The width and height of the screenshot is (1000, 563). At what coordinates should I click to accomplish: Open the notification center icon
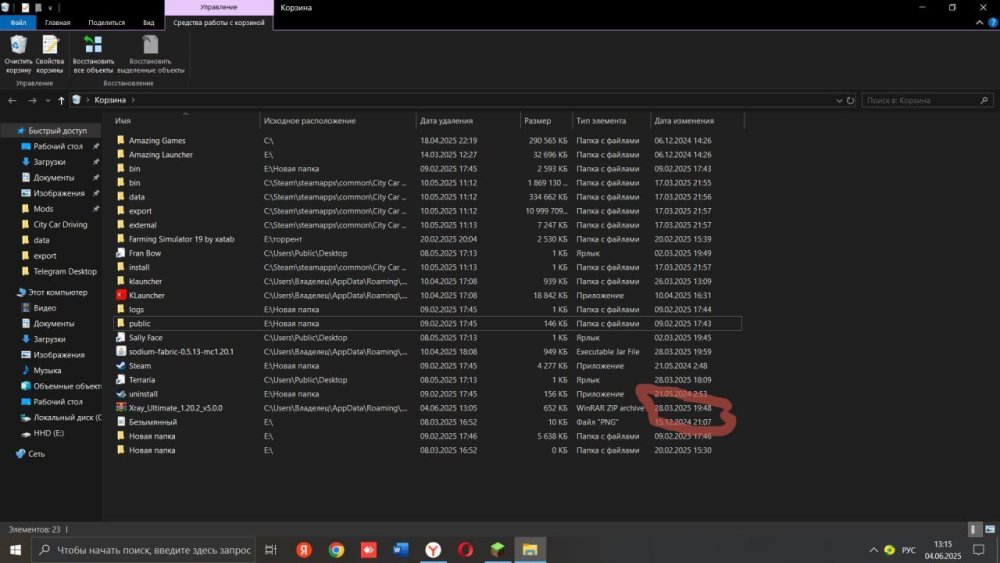[979, 550]
